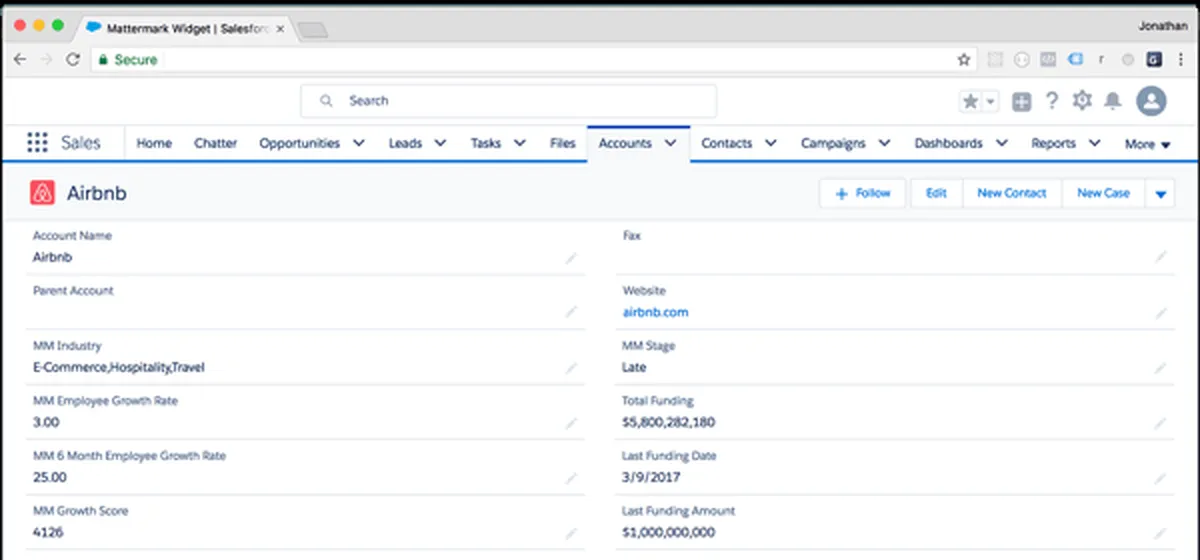Open the Setup gear icon

coord(1082,101)
